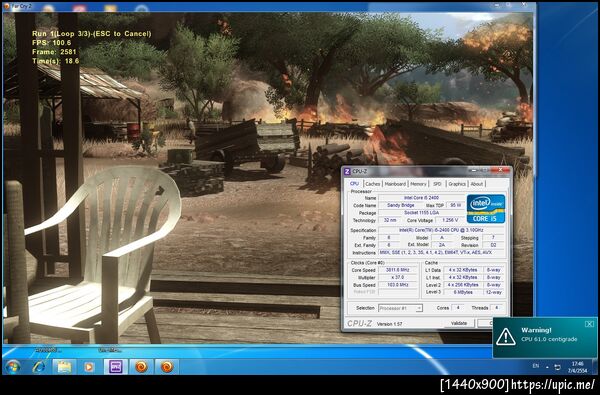Switch to the CPU tab in CPU-Z
The height and width of the screenshot is (395, 600).
pos(354,184)
